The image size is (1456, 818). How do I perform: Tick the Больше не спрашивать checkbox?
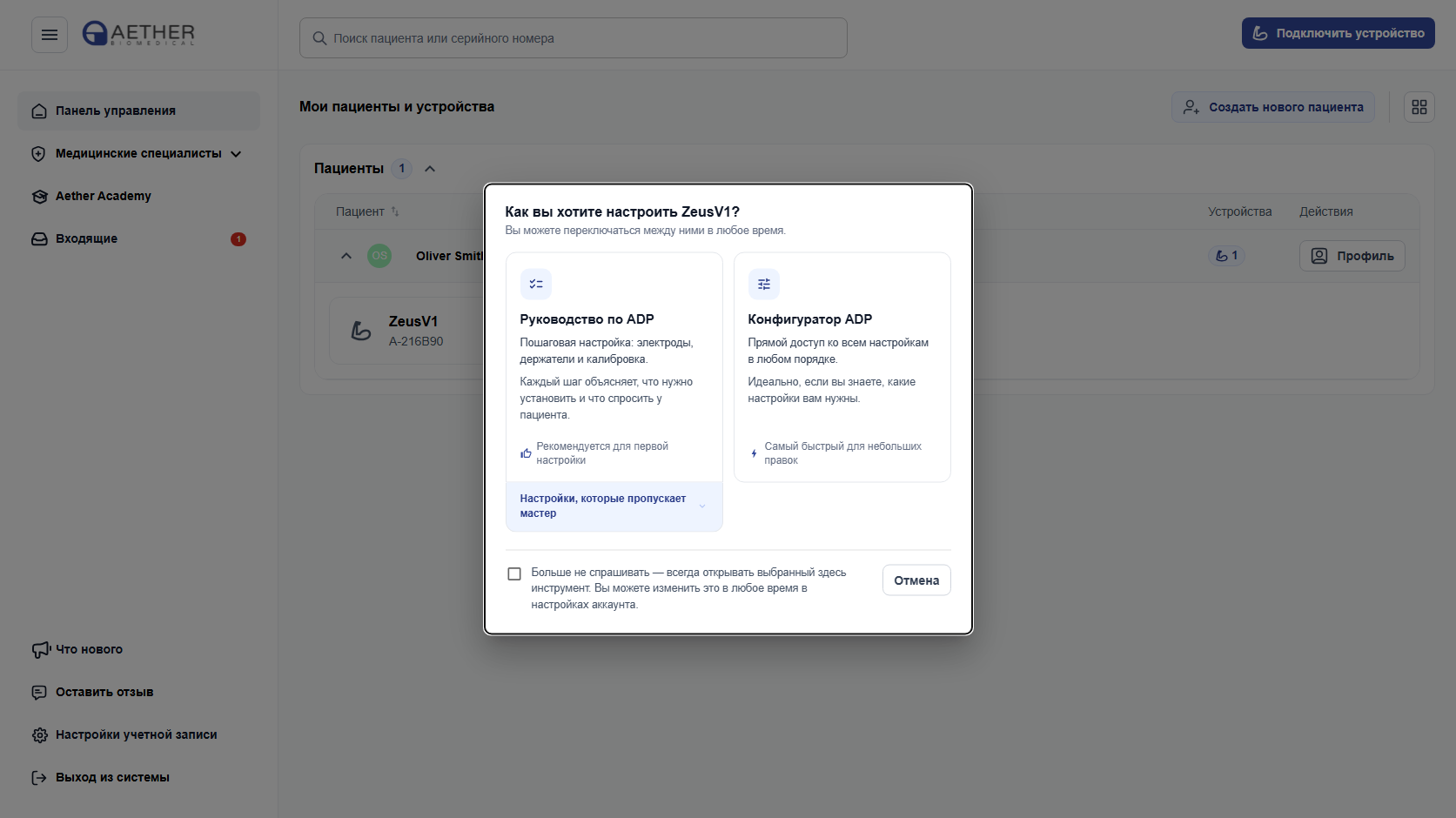point(514,573)
